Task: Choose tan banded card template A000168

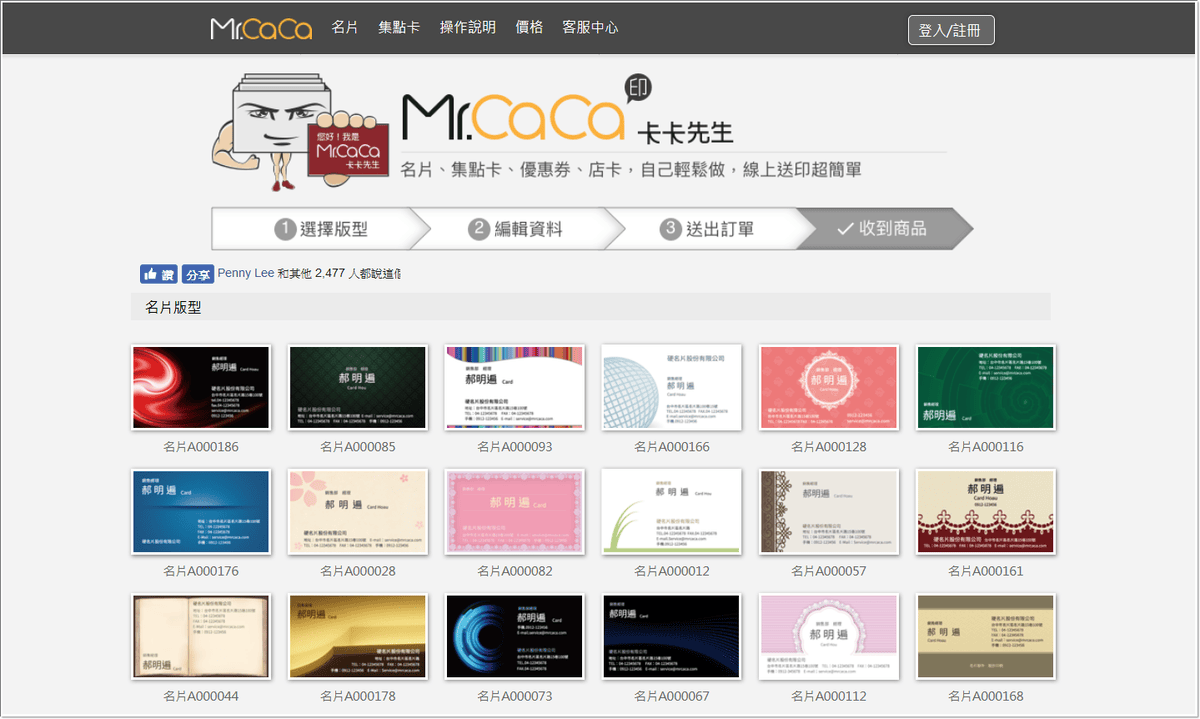Action: 986,637
